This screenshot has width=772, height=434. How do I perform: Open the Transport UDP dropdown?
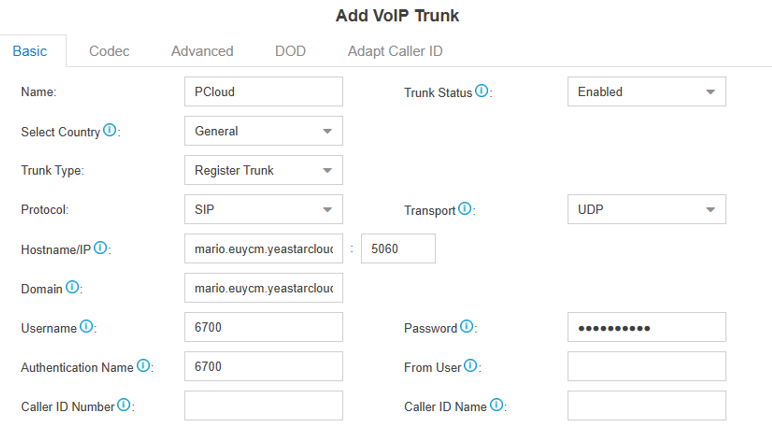[646, 209]
